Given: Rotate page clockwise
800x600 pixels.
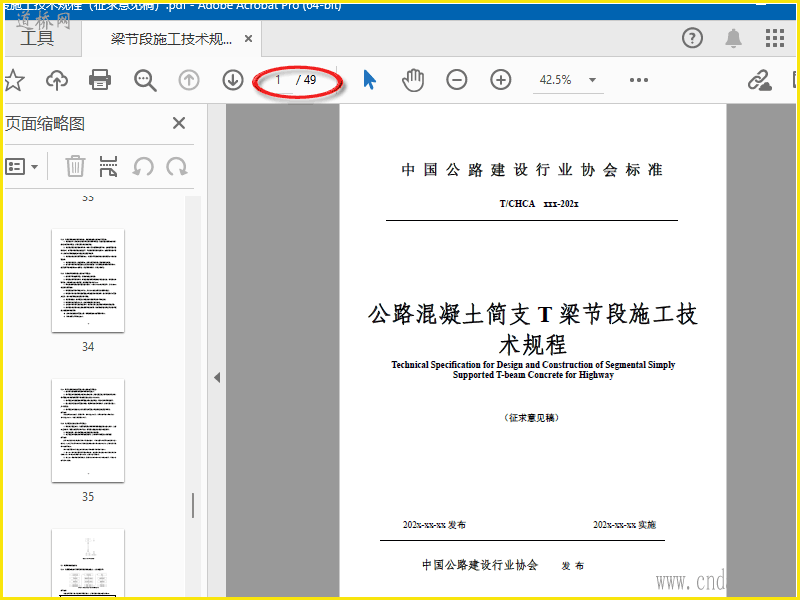Looking at the screenshot, I should [177, 166].
